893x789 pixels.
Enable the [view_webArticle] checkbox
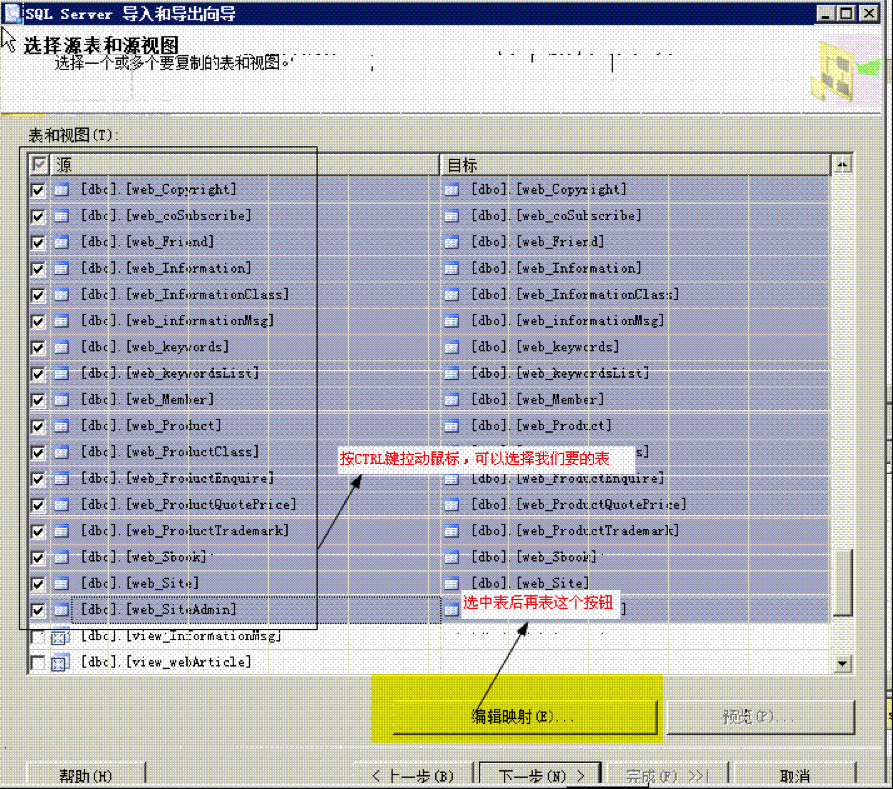coord(38,662)
